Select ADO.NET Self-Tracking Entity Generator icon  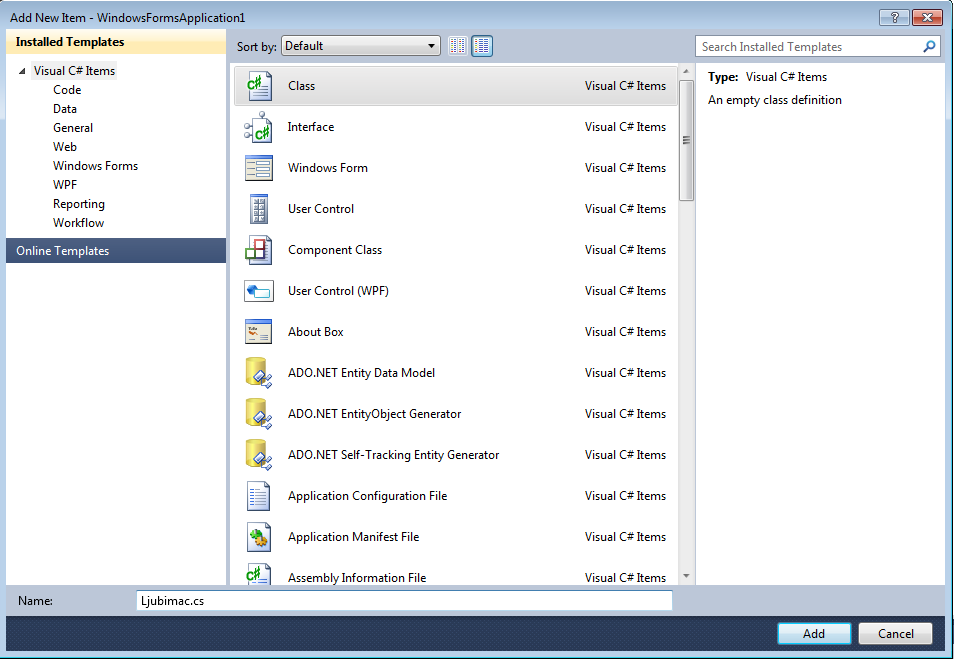(259, 455)
